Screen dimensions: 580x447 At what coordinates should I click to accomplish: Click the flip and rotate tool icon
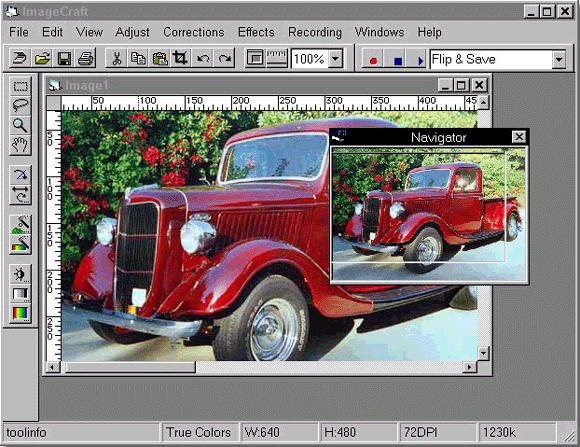coord(20,195)
